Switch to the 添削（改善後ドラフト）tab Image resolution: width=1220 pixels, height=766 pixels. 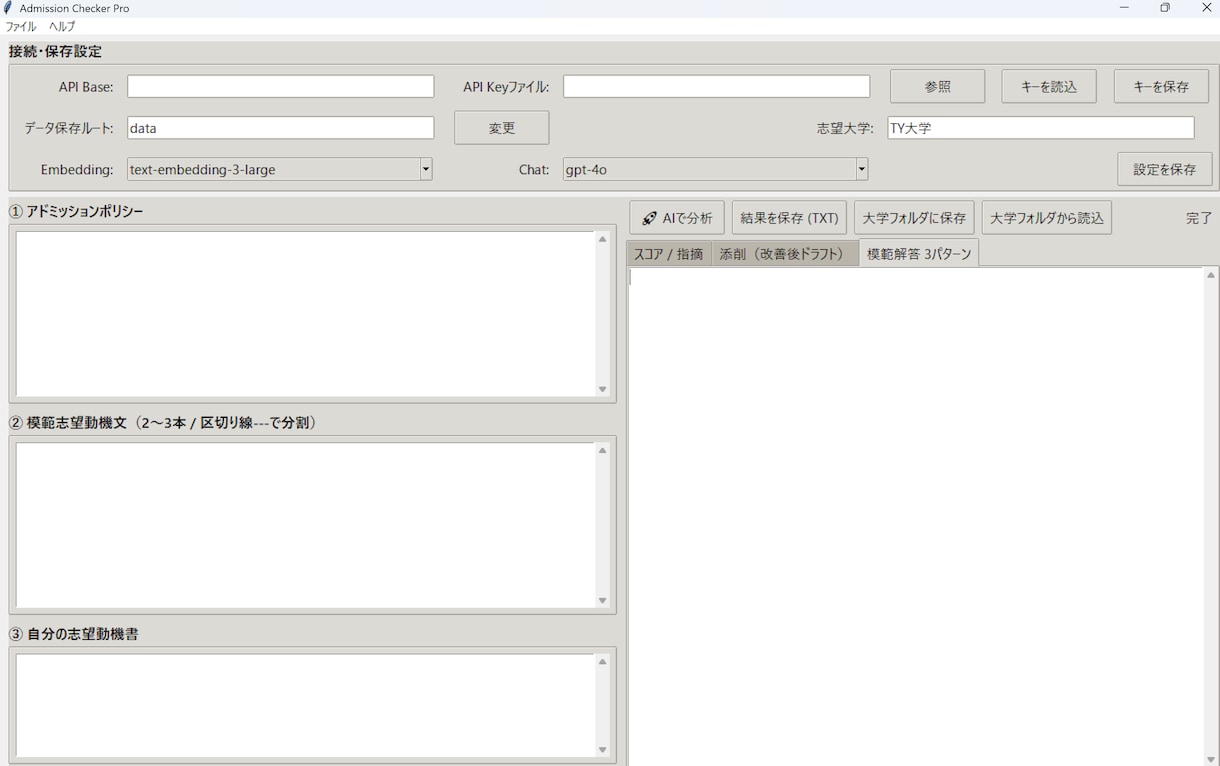click(784, 254)
